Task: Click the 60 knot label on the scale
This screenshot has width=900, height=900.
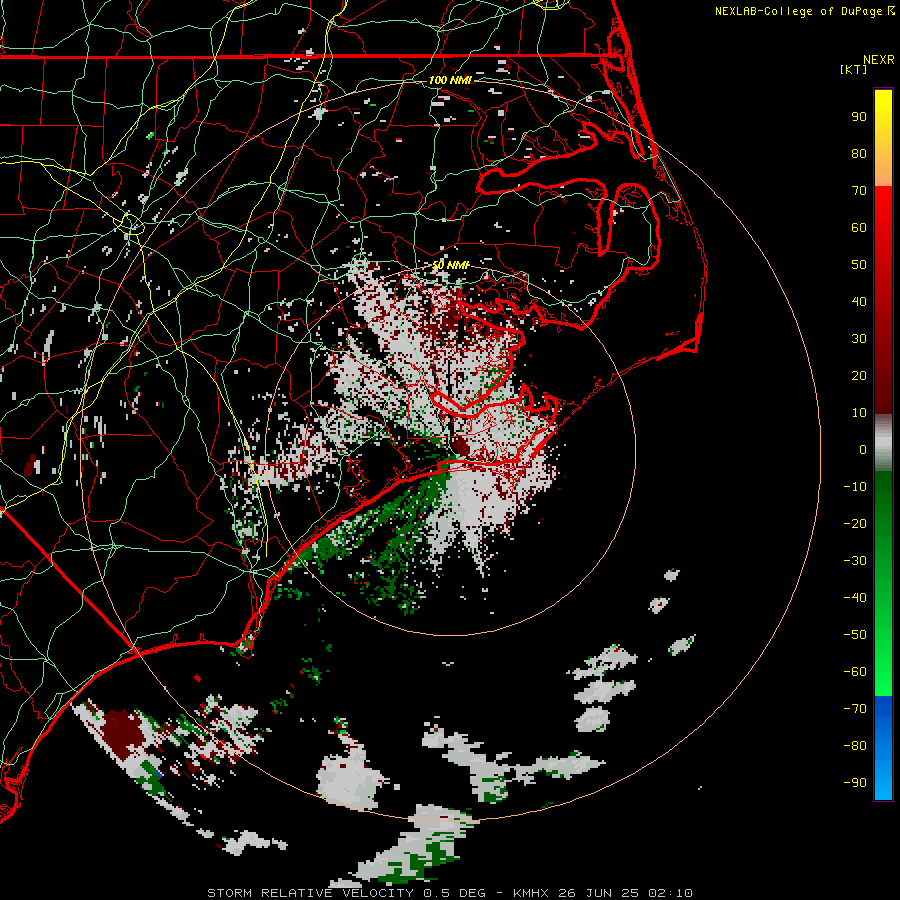Action: coord(859,228)
